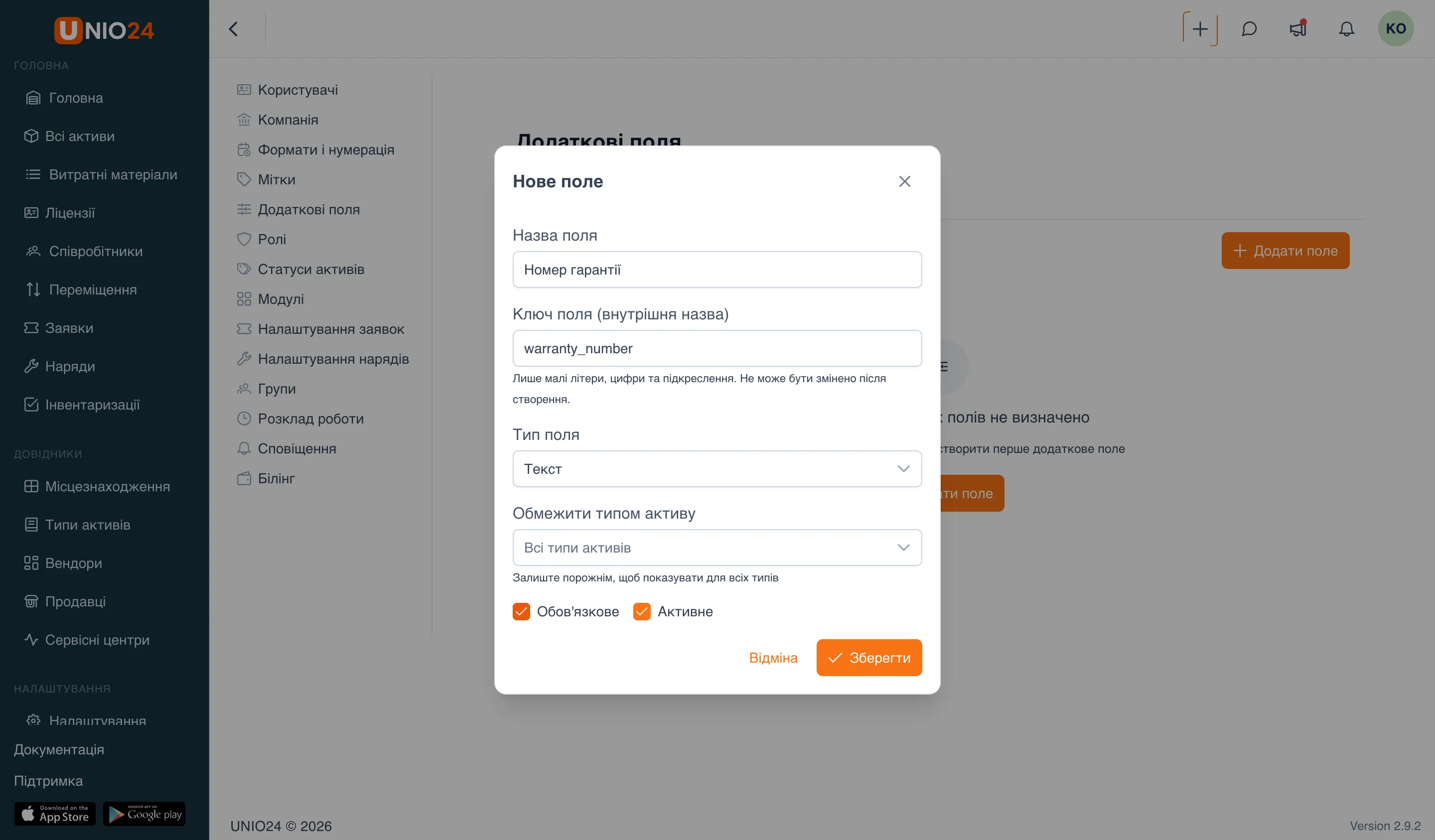Focus the warranty_number key field

click(x=717, y=348)
